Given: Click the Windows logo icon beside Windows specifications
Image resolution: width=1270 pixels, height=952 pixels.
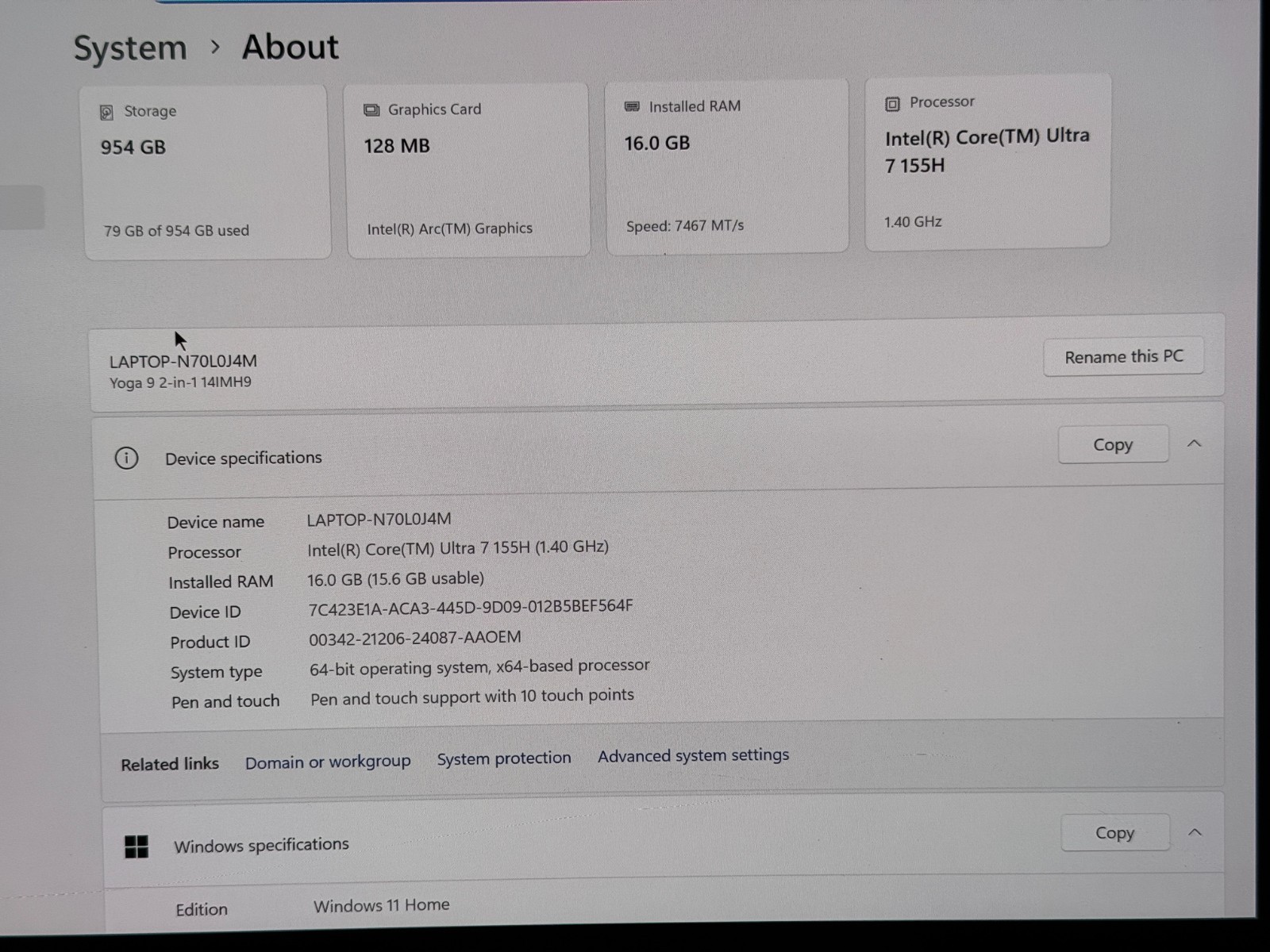Looking at the screenshot, I should [x=137, y=846].
